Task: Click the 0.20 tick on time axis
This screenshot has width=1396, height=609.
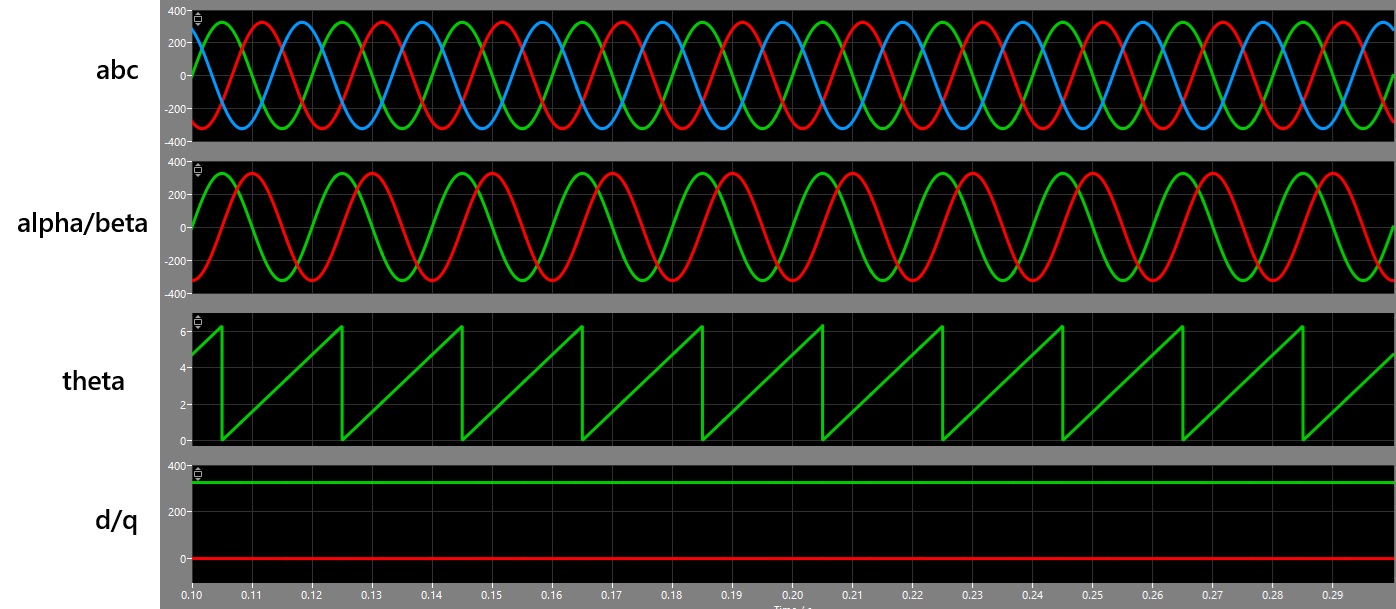Action: tap(792, 594)
